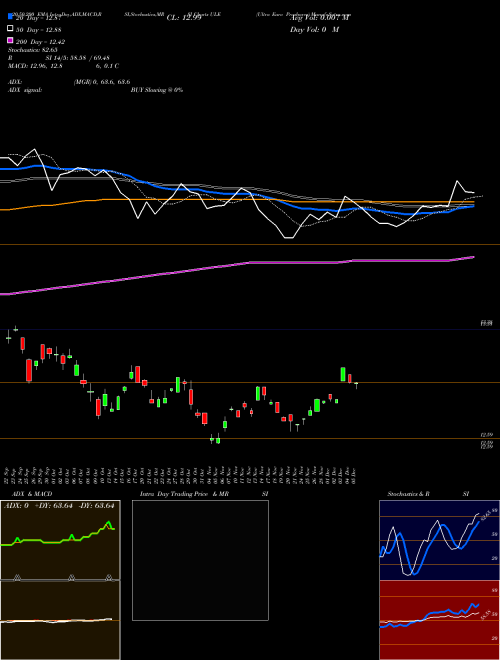Screen dimensions: 500x660
Task: Click the 'Avg Vol: 0.007 M' label
Action: pyautogui.click(x=320, y=18)
